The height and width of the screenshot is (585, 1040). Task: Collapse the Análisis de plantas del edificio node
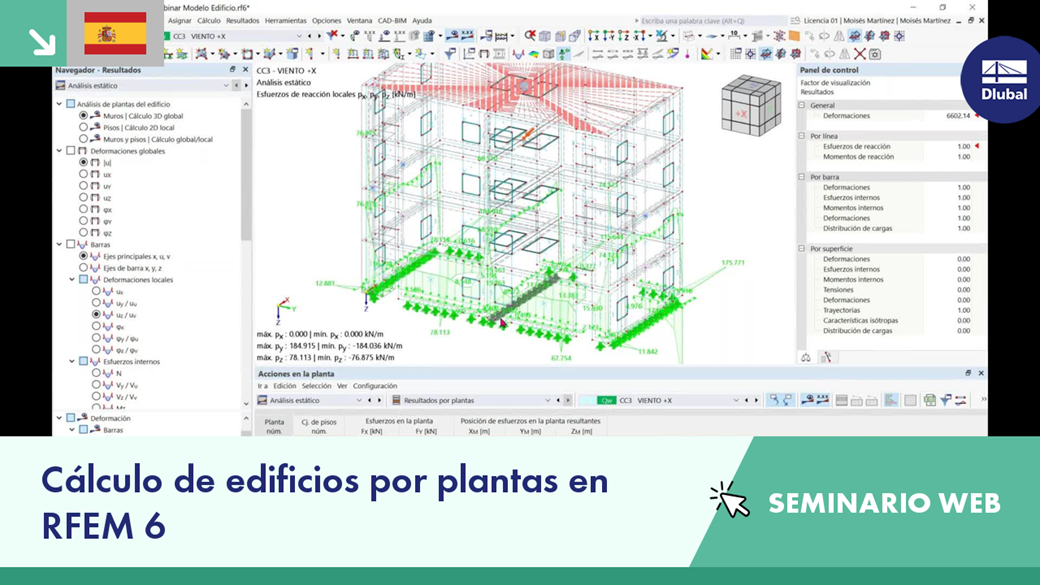60,104
